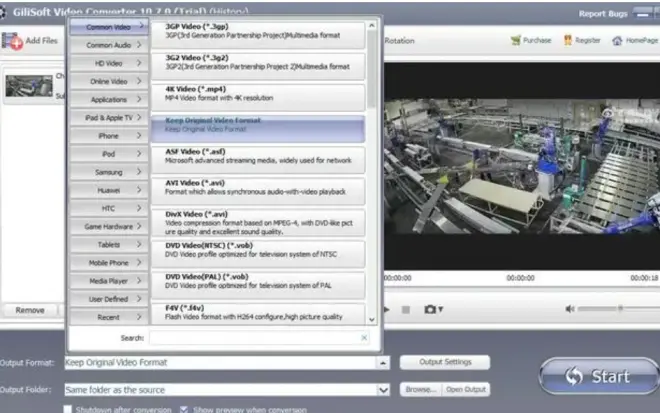Toggle Show preview when conversion checkbox
Viewport: 660px width, 413px height.
coord(183,409)
